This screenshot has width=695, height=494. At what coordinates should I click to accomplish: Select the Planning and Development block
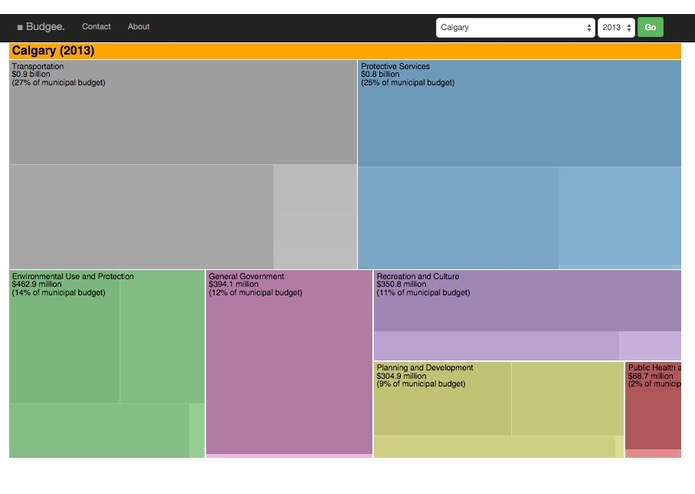[499, 410]
